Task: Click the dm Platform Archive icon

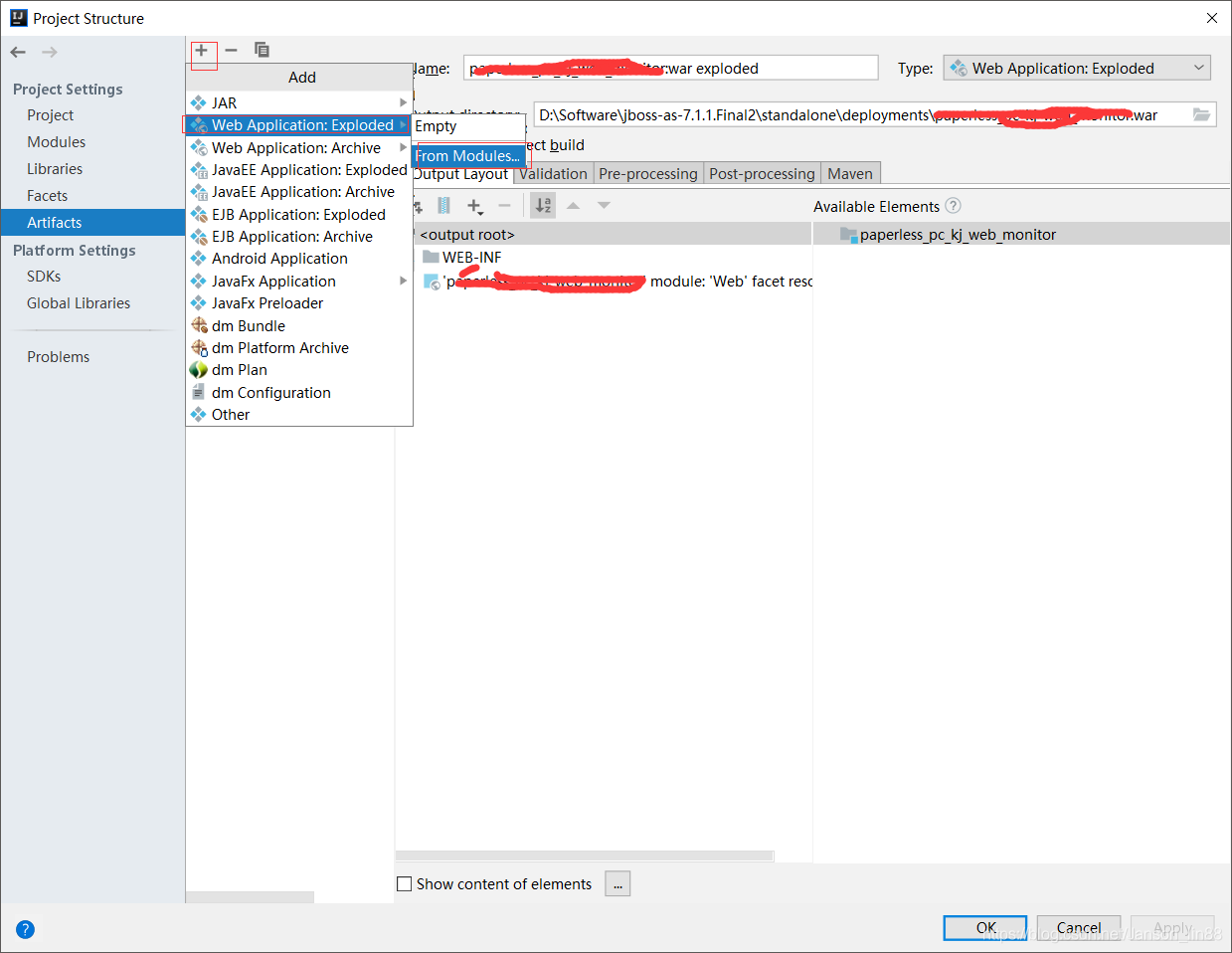Action: 199,347
